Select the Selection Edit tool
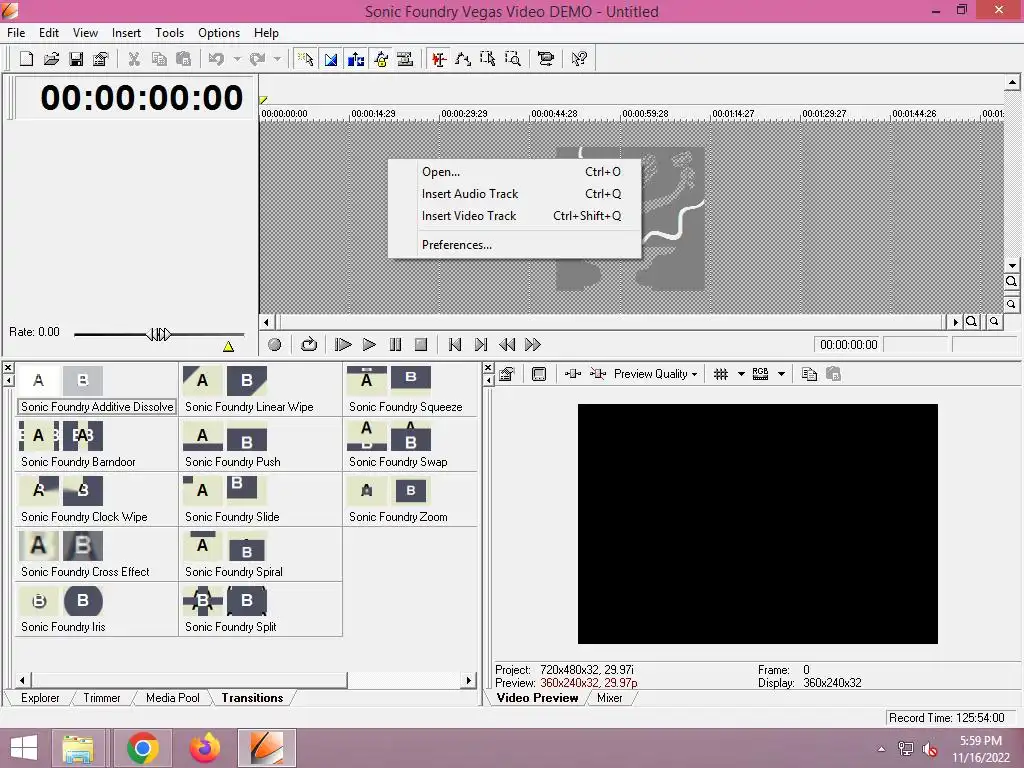This screenshot has height=768, width=1024. (x=488, y=59)
